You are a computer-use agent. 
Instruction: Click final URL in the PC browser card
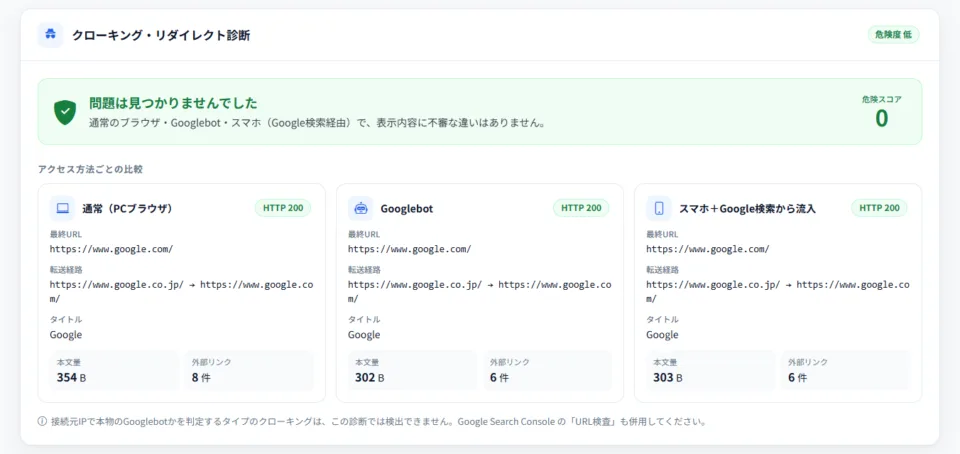pos(111,249)
